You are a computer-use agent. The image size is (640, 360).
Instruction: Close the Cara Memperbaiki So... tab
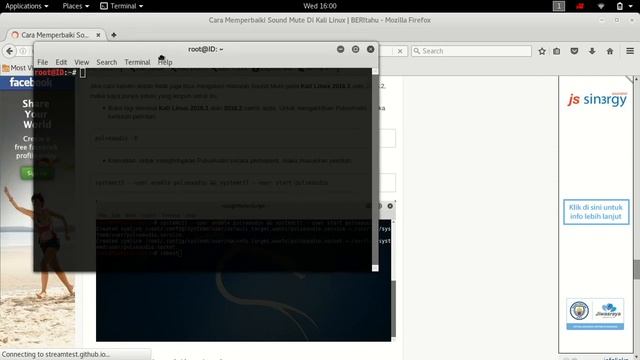(x=98, y=35)
